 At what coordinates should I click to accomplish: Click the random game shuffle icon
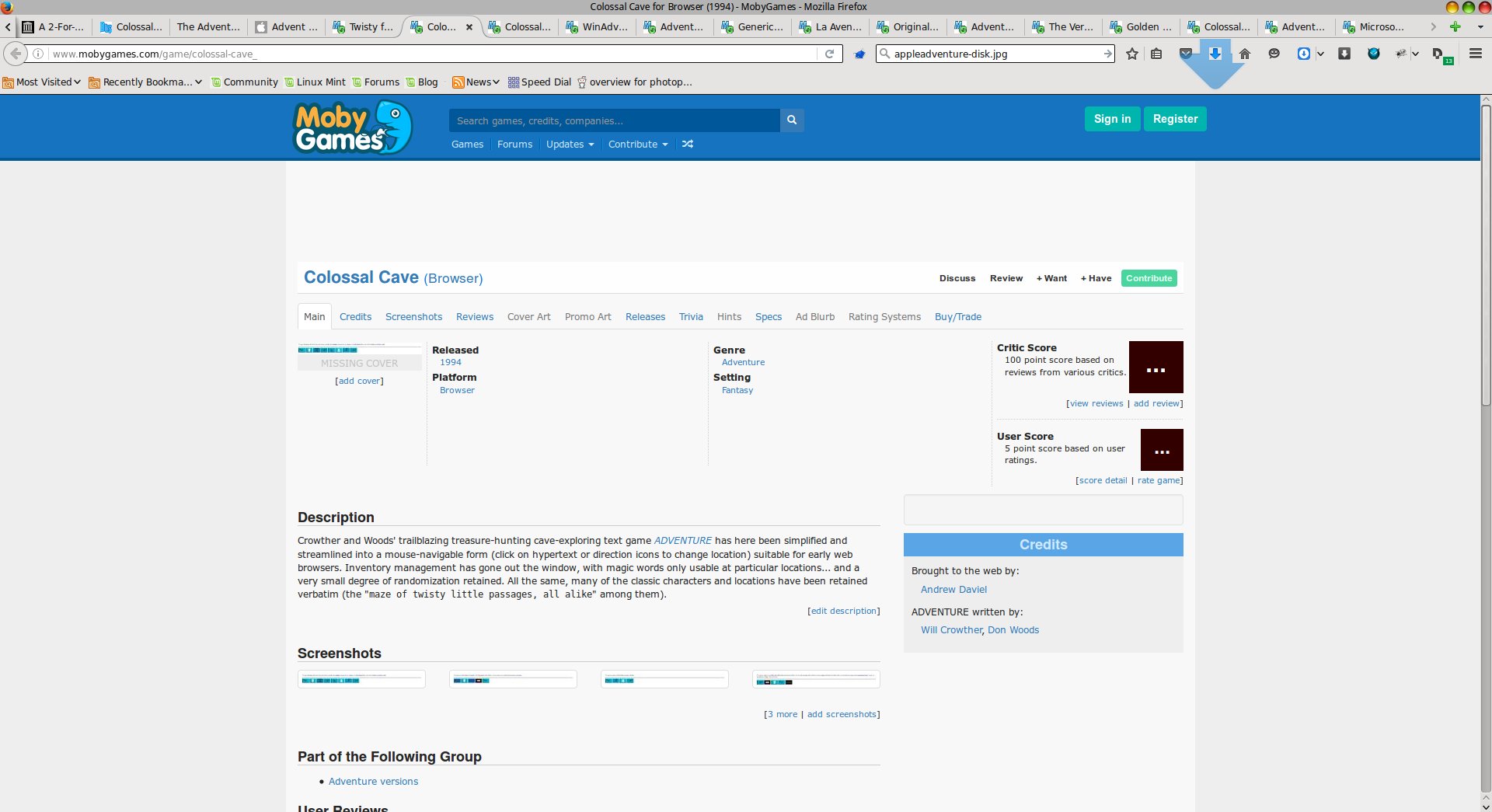point(687,145)
